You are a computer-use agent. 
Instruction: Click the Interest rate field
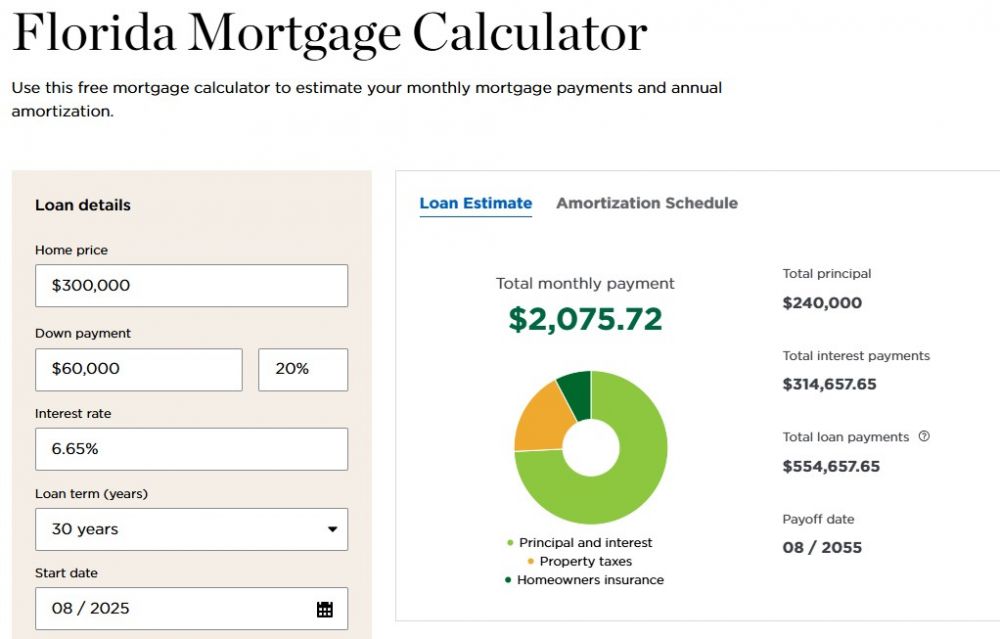tap(191, 449)
